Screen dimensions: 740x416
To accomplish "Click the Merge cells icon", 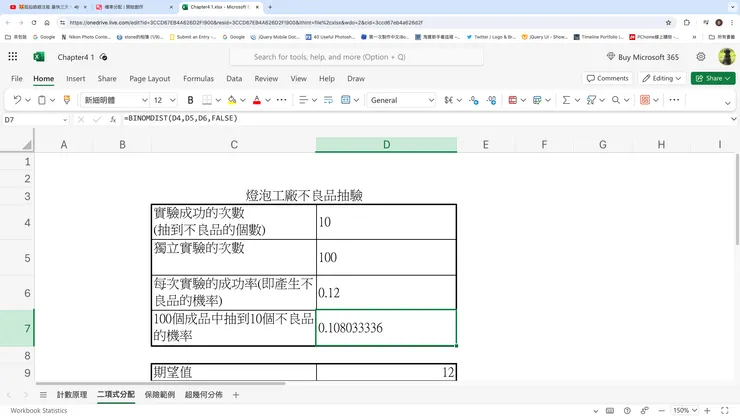I will pos(345,100).
